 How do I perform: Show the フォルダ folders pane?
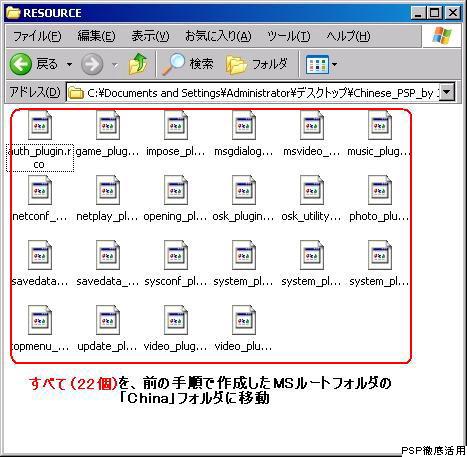pyautogui.click(x=256, y=64)
